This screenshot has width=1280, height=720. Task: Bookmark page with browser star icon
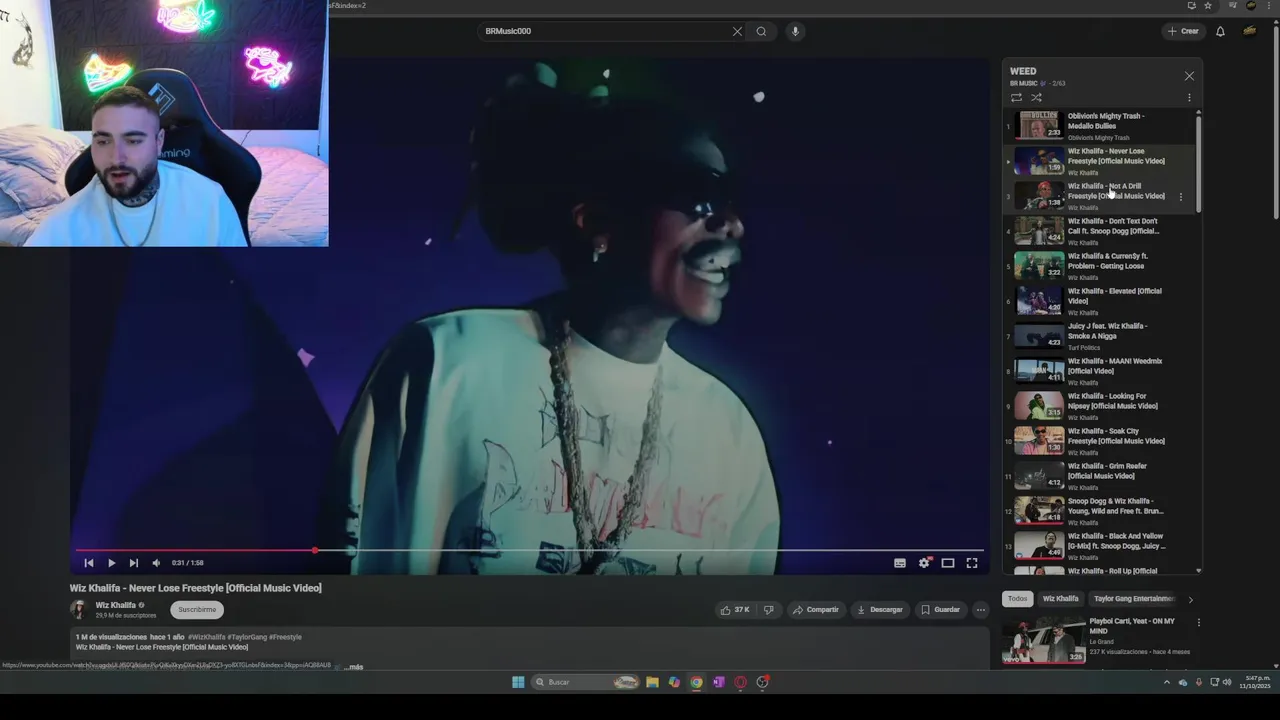point(1208,5)
